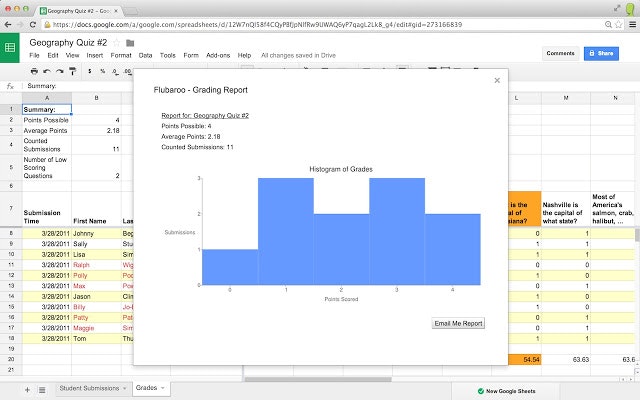
Task: Click the Tom first name cell
Action: [x=96, y=338]
